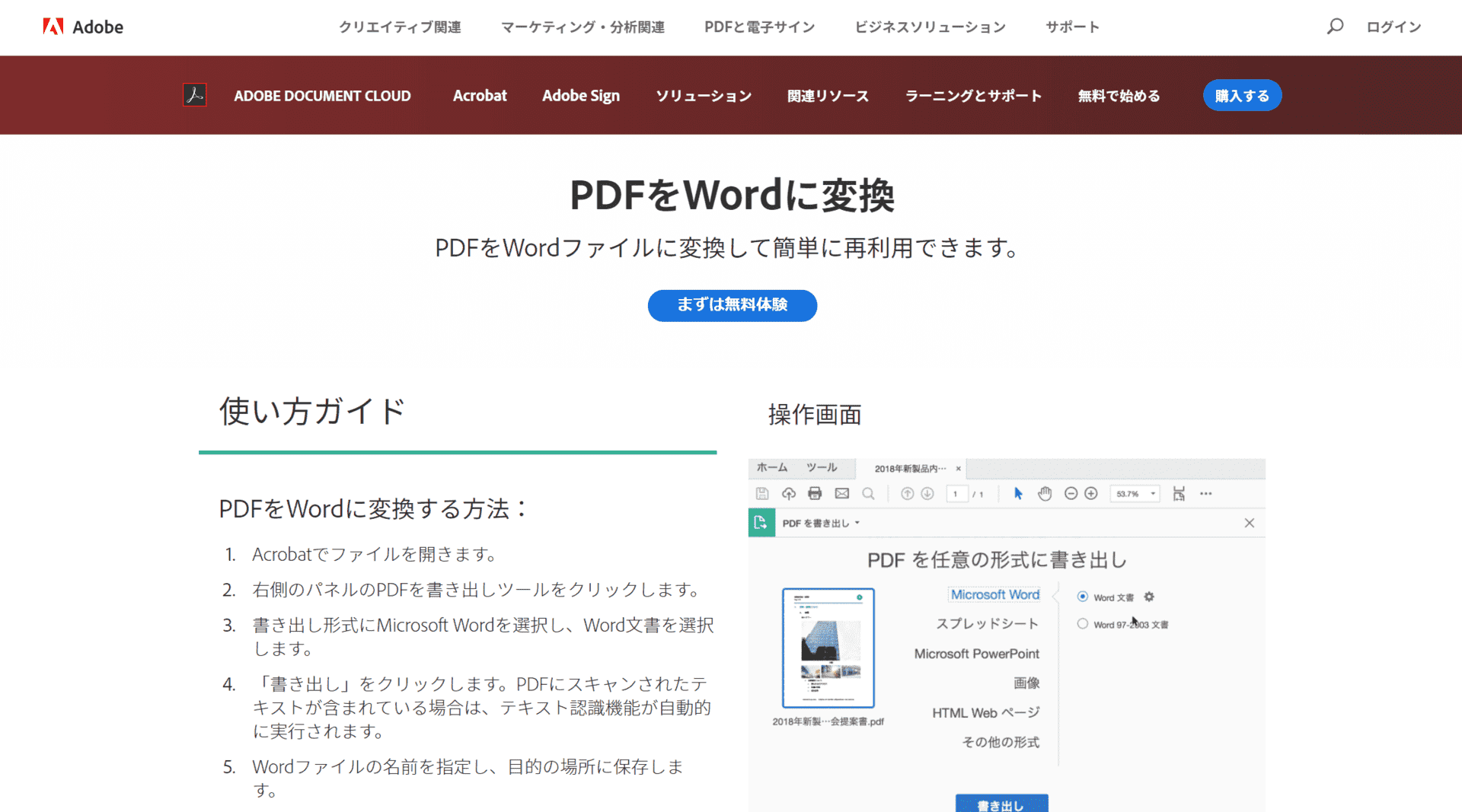Open サポート top menu
Viewport: 1462px width, 812px height.
point(1072,27)
